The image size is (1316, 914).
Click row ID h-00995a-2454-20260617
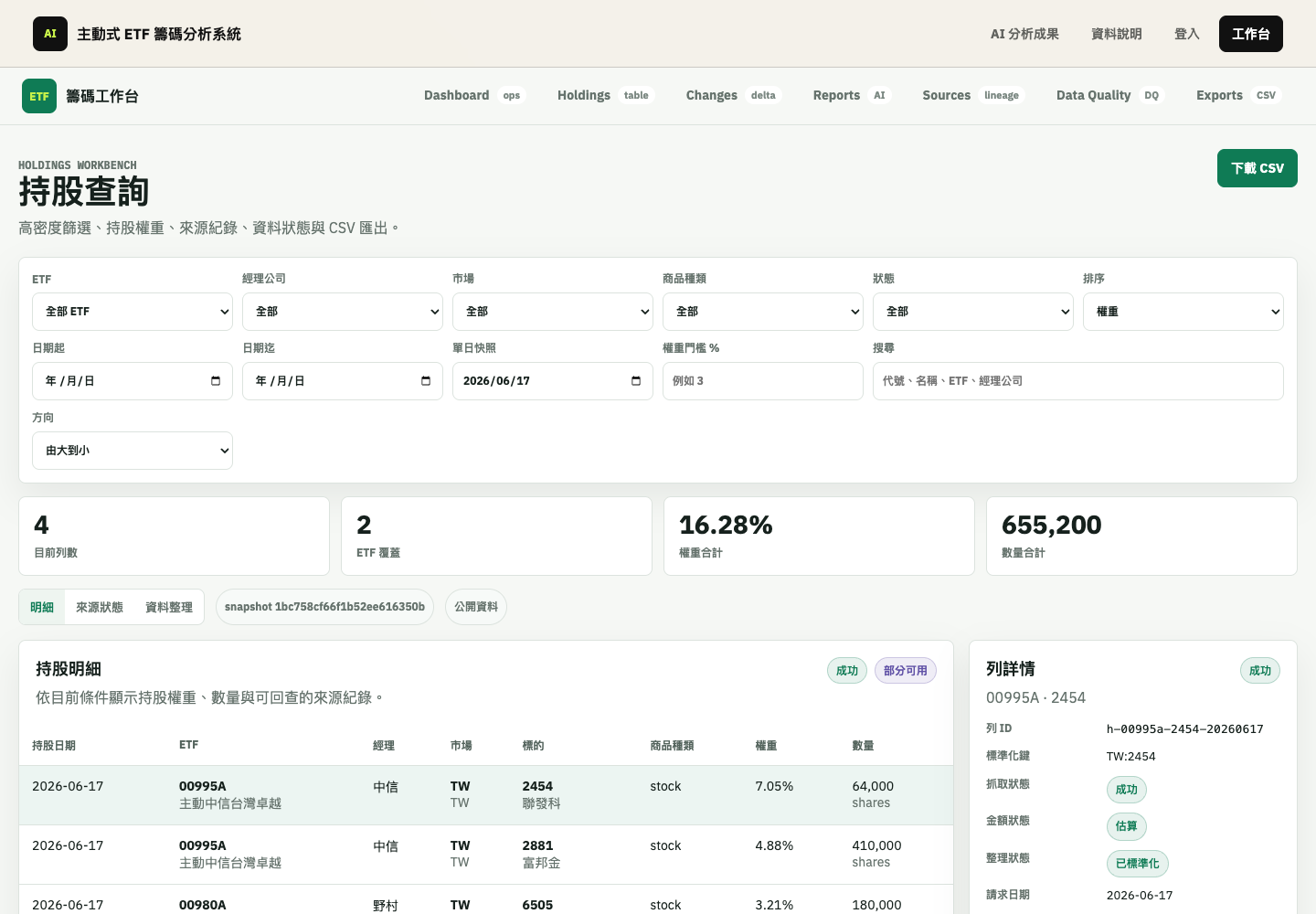(x=1185, y=729)
